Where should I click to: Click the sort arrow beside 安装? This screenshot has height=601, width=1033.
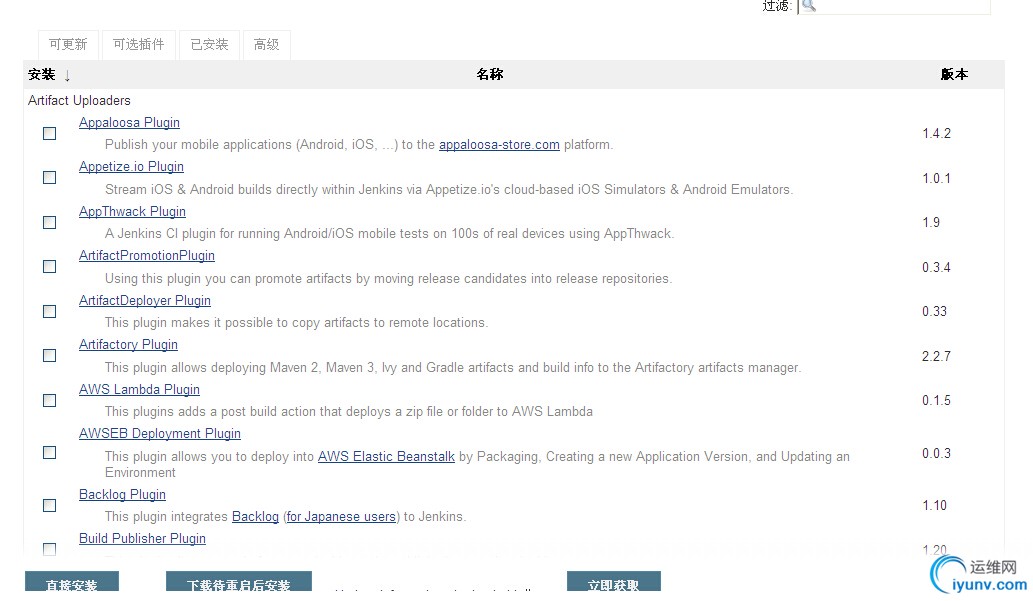pyautogui.click(x=67, y=76)
